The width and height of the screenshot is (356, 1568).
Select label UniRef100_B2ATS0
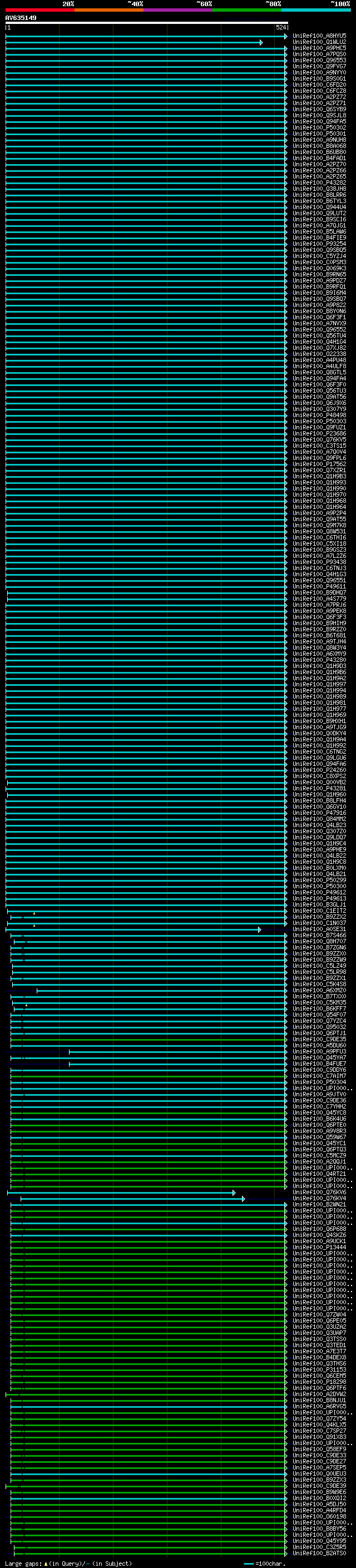point(319,1554)
